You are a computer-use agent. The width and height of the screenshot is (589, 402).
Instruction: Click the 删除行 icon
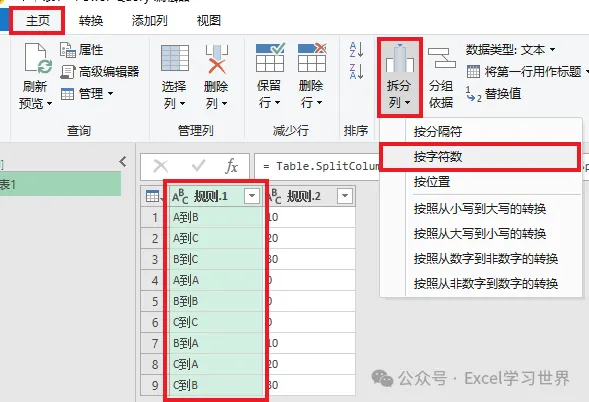click(312, 57)
